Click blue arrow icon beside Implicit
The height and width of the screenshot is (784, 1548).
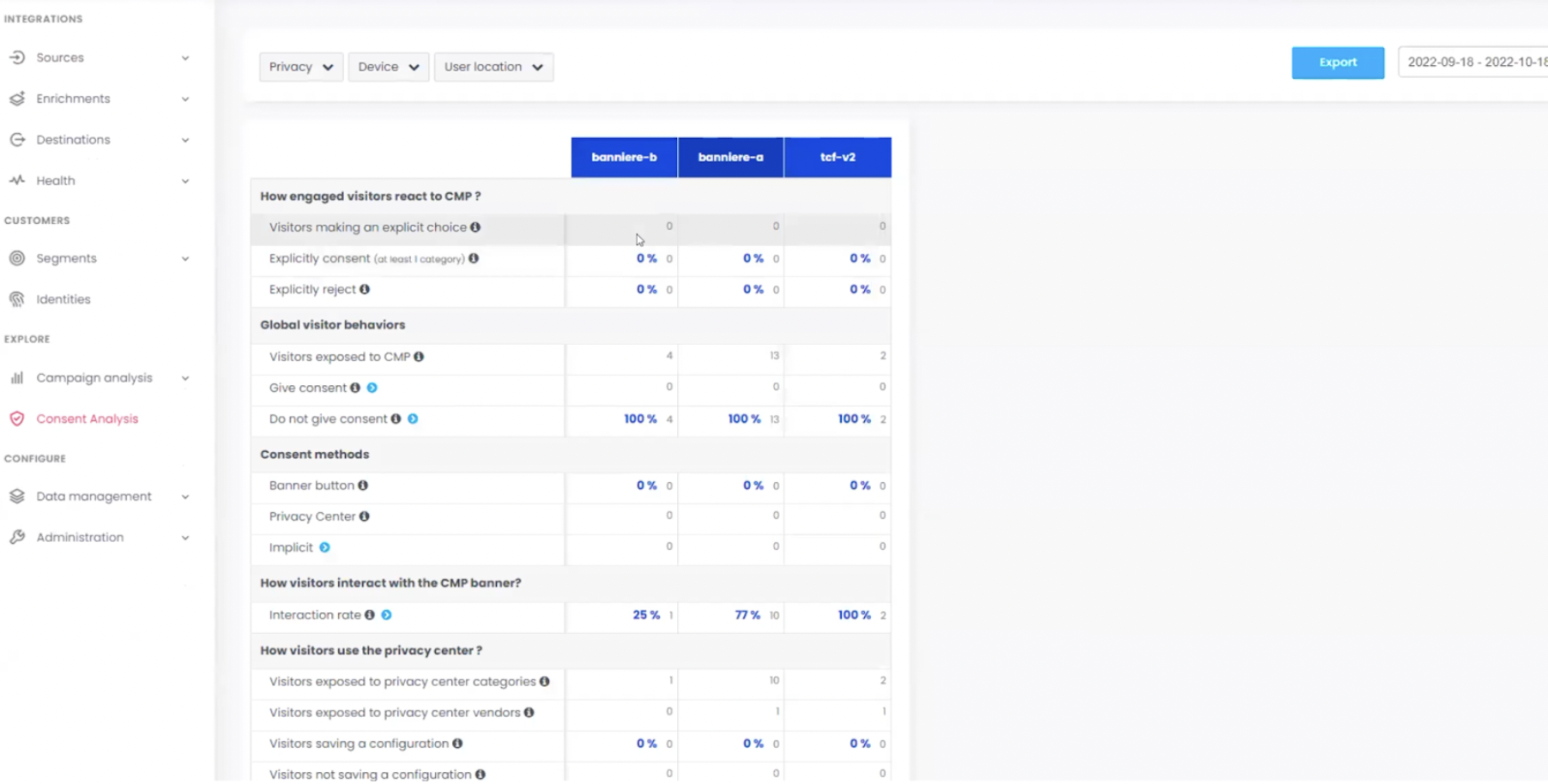(x=324, y=547)
